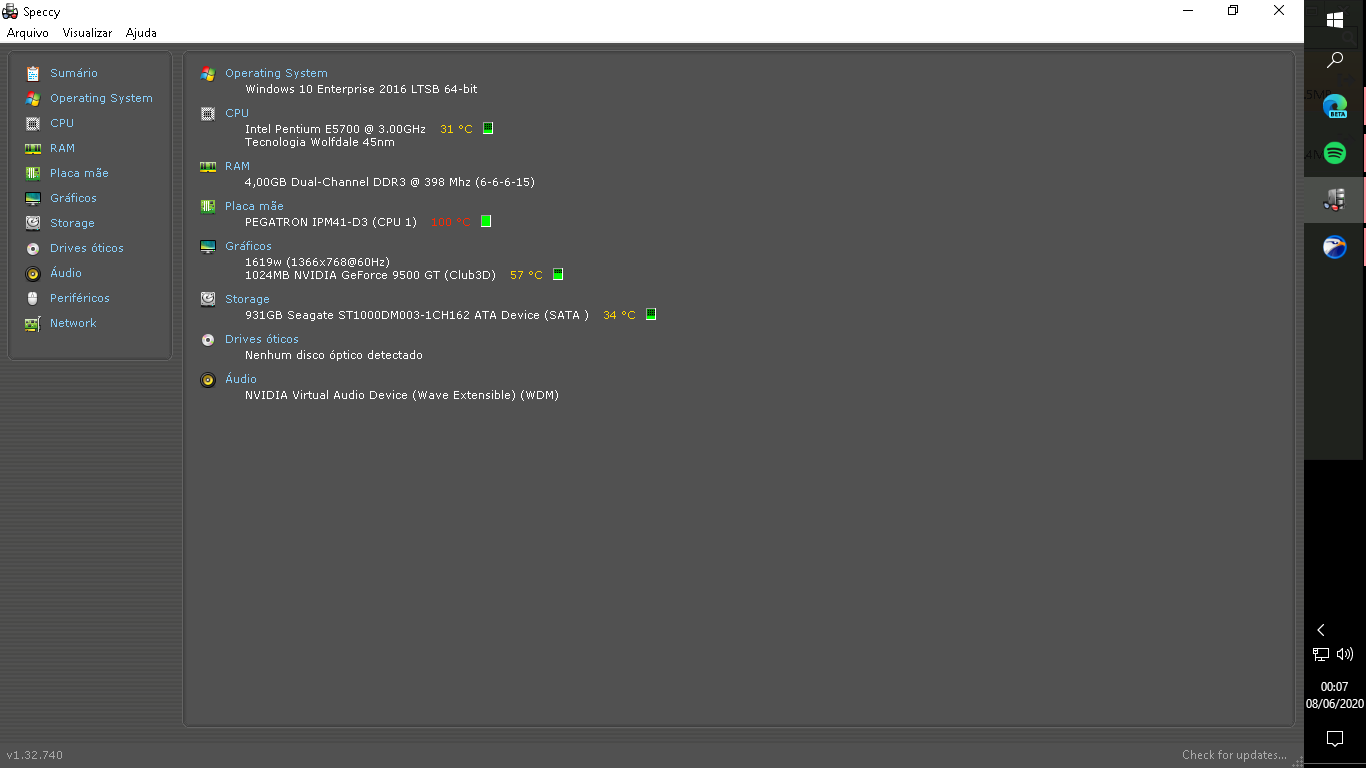This screenshot has height=768, width=1366.
Task: Click the Gráficos monitor icon in sidebar
Action: click(33, 198)
